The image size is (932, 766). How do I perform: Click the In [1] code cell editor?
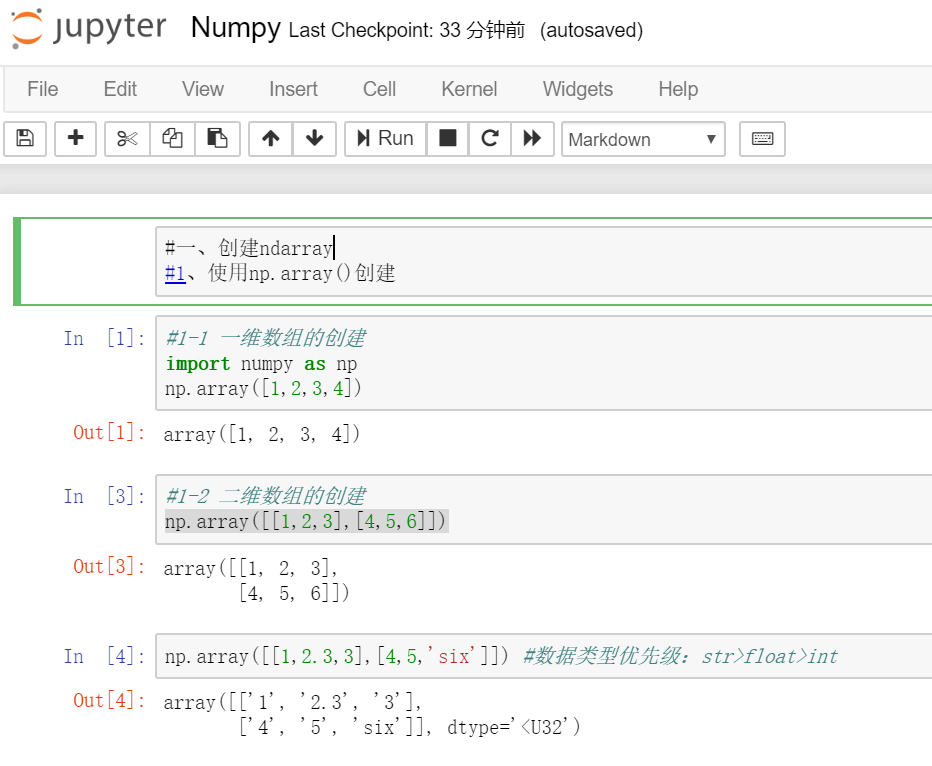point(543,363)
